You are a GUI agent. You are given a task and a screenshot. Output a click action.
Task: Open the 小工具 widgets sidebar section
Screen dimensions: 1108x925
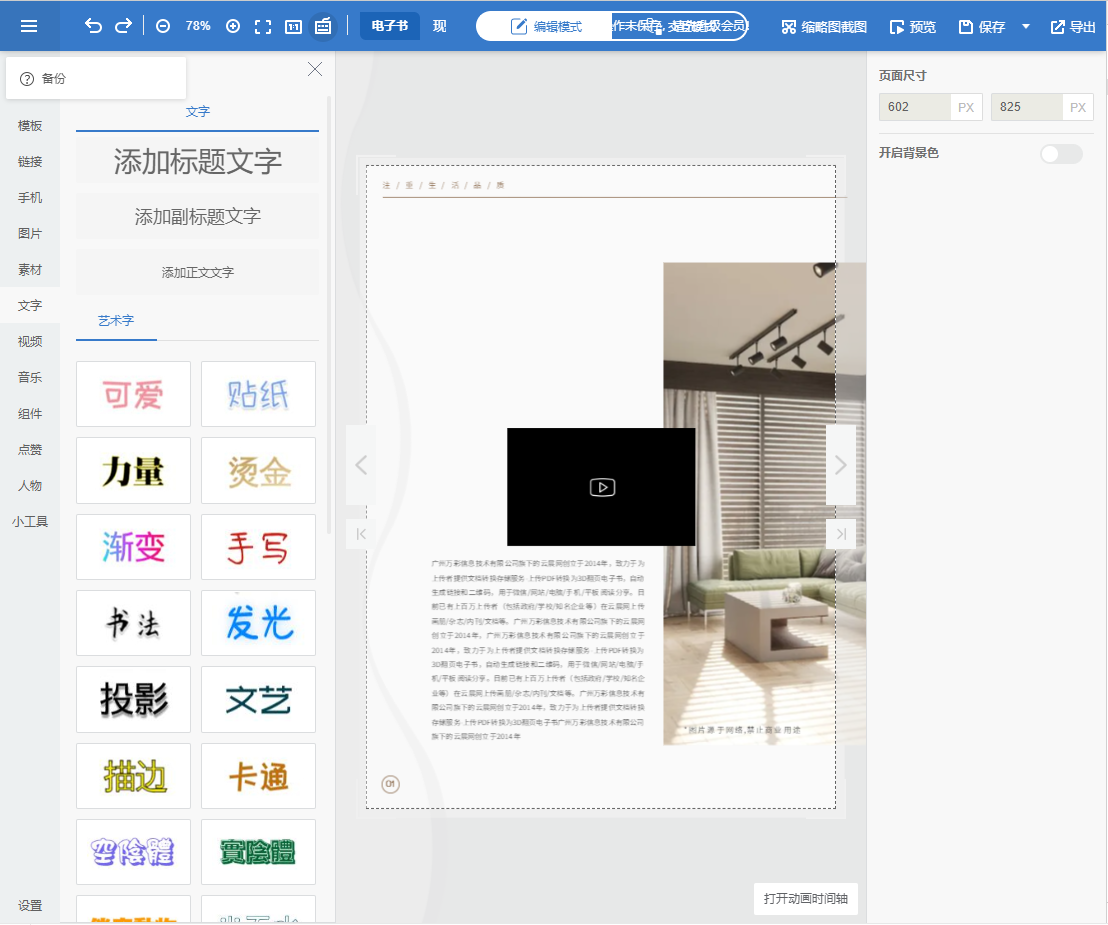(x=30, y=522)
